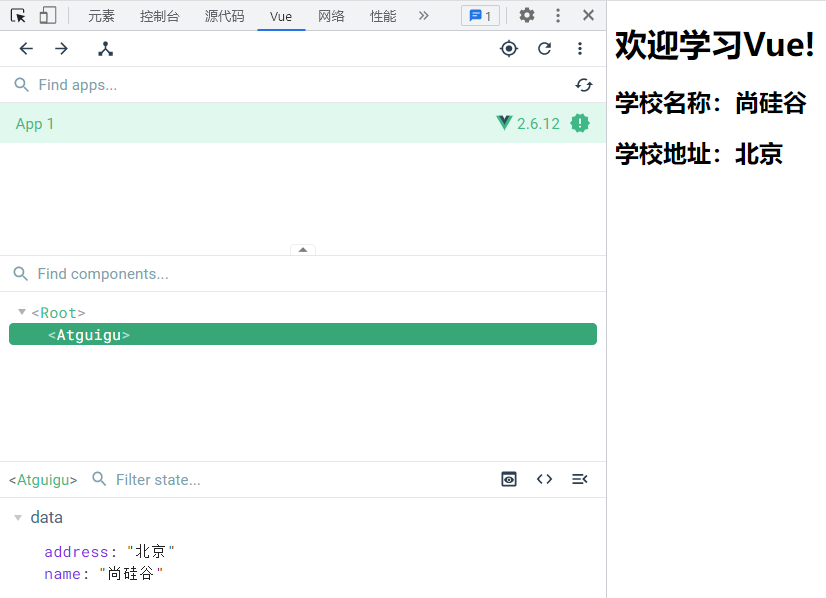Expand more DevTools tabs chevron
The image size is (826, 598).
tap(423, 15)
